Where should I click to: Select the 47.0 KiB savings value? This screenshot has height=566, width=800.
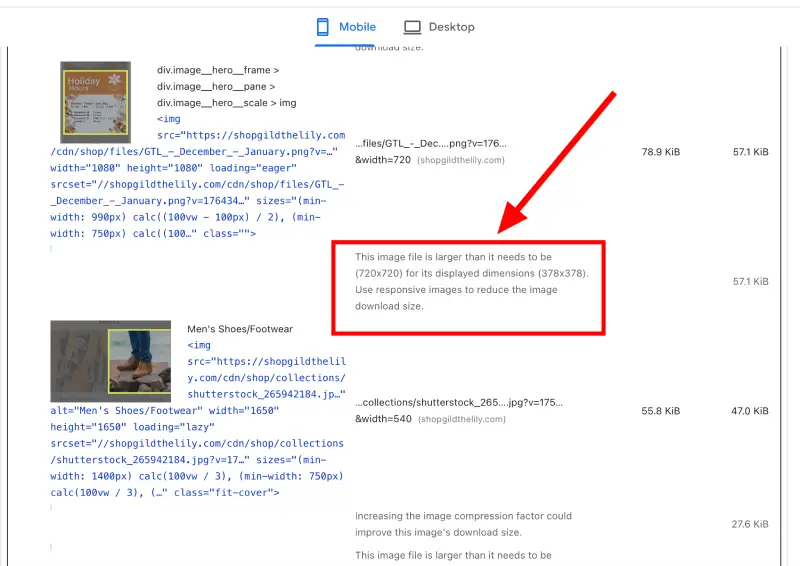749,411
